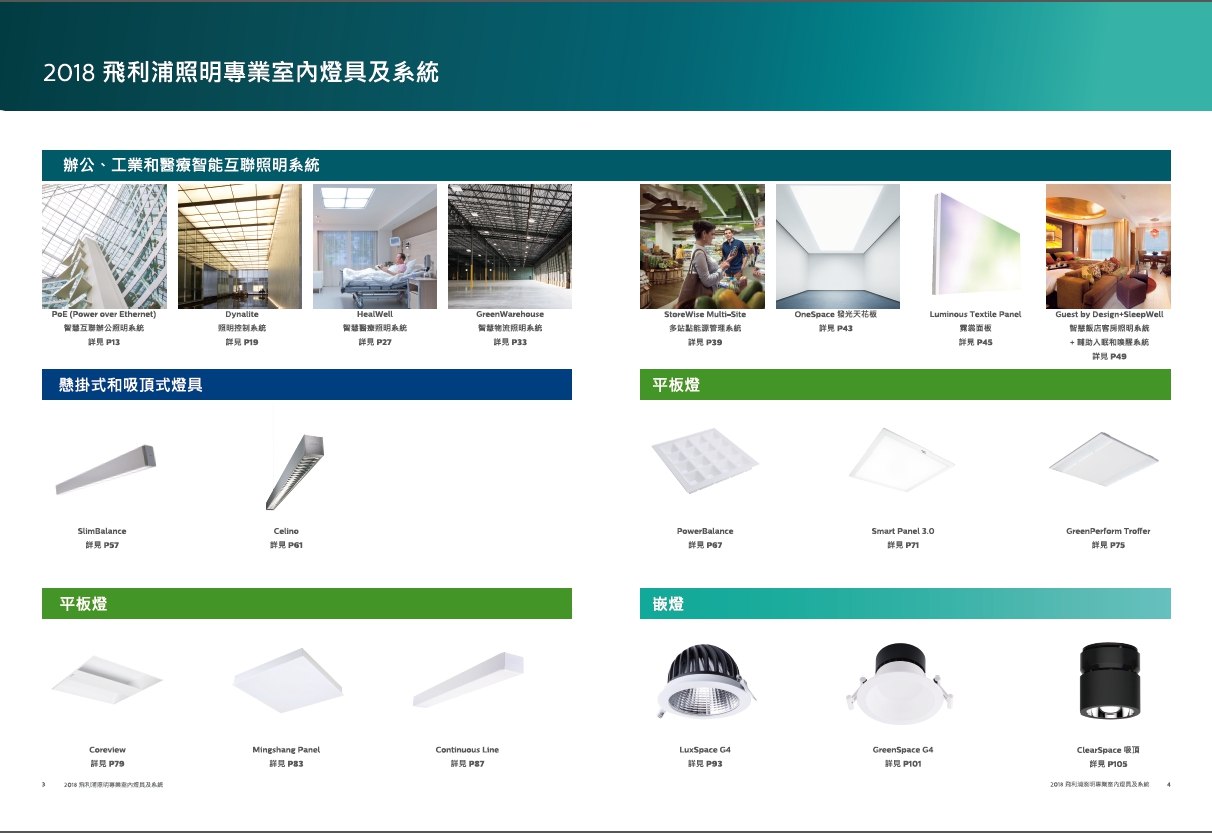Jump to 詳見 P39 reference

[705, 342]
